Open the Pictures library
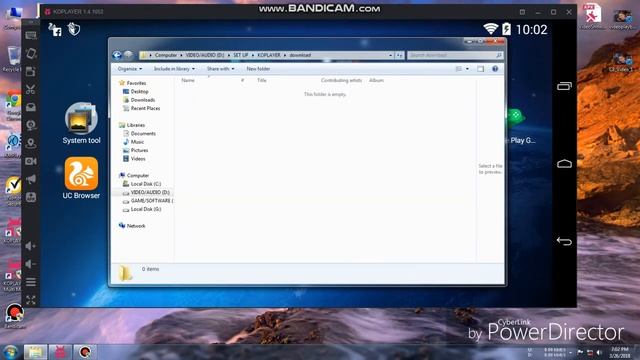The height and width of the screenshot is (360, 640). coord(136,150)
